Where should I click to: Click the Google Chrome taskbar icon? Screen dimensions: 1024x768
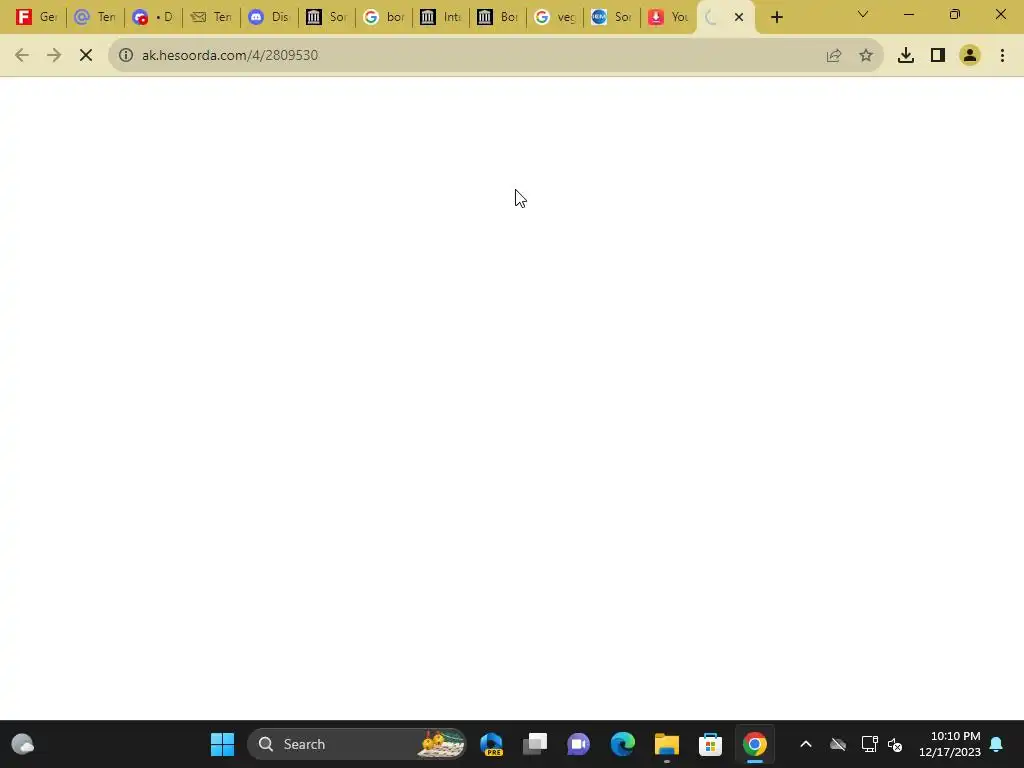pos(754,744)
